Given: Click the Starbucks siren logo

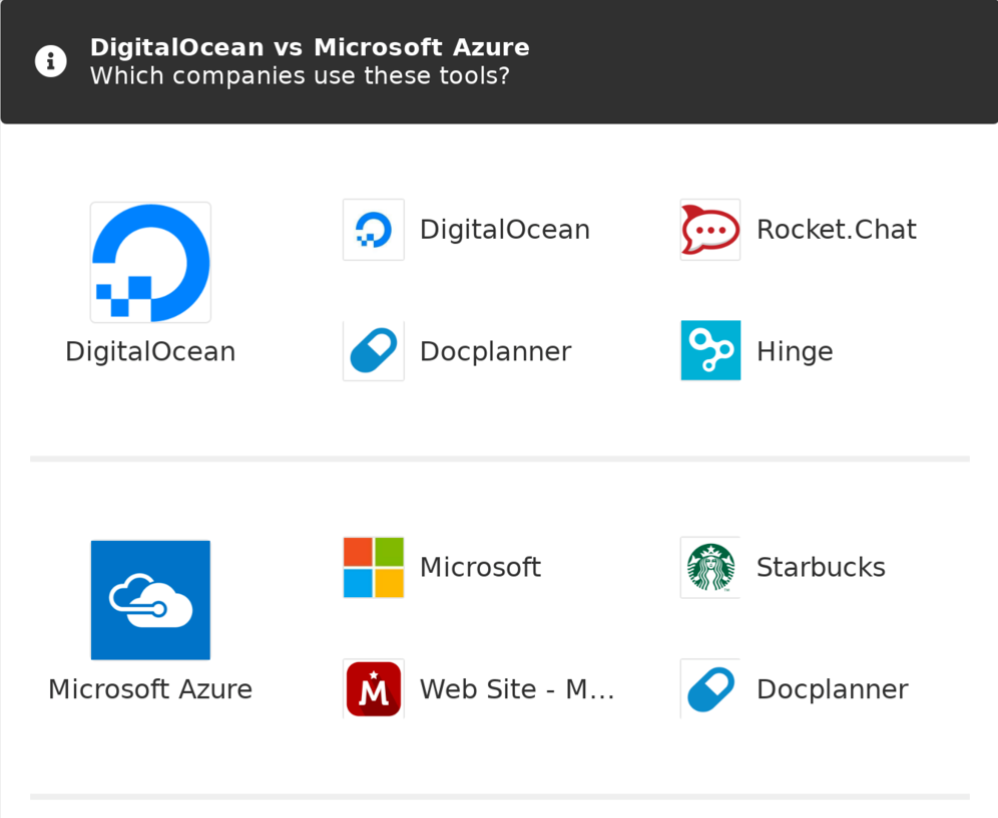Looking at the screenshot, I should (x=710, y=567).
